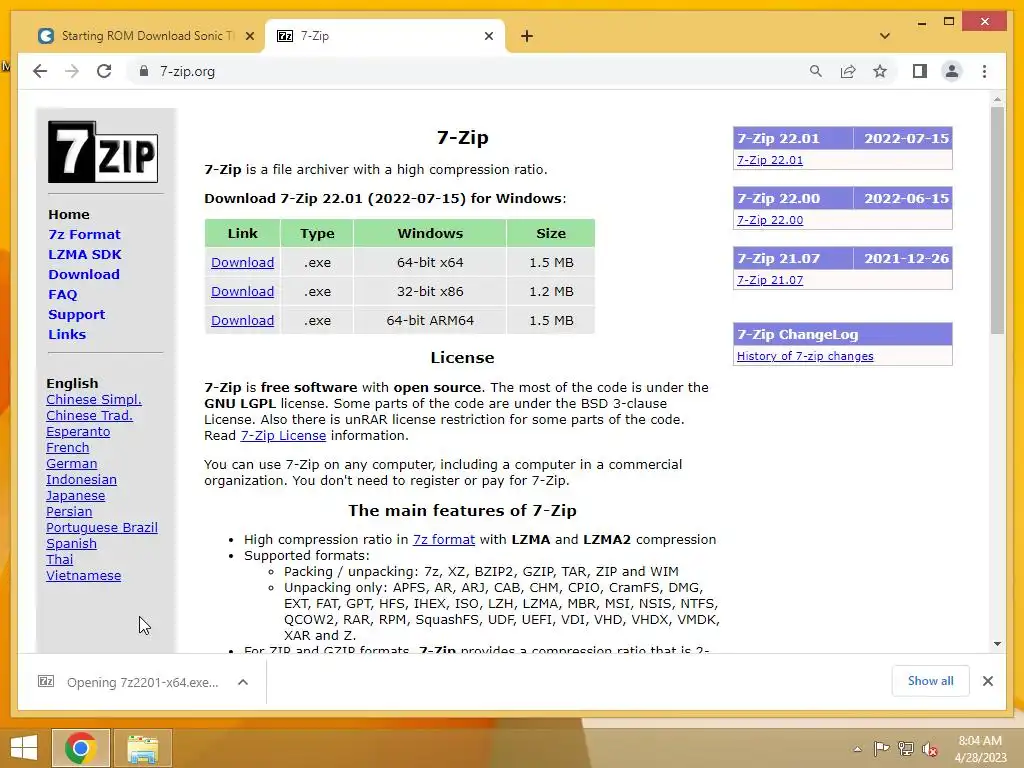Image resolution: width=1024 pixels, height=768 pixels.
Task: Open the browser side panel icon
Action: (920, 71)
